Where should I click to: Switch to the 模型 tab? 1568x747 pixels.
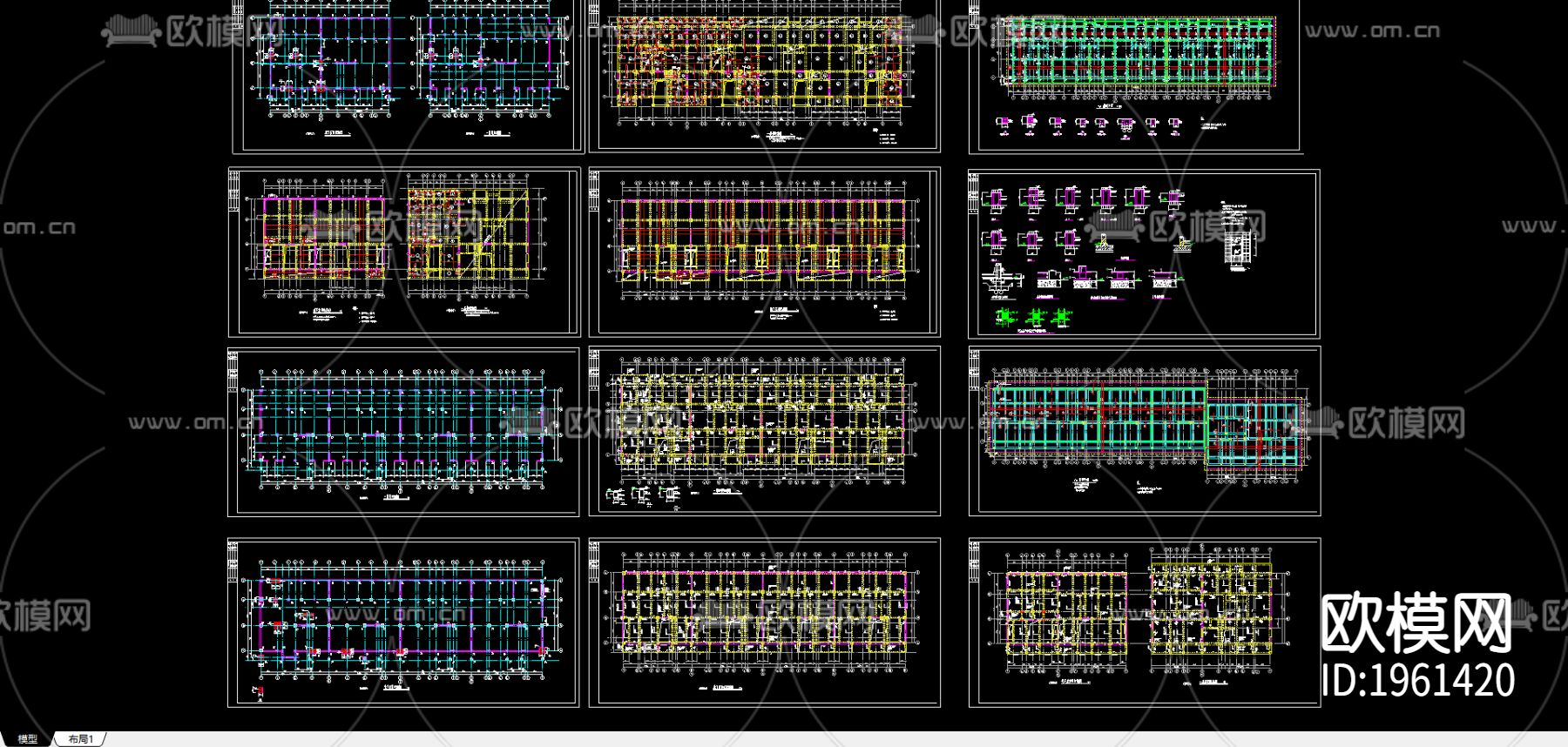coord(27,739)
